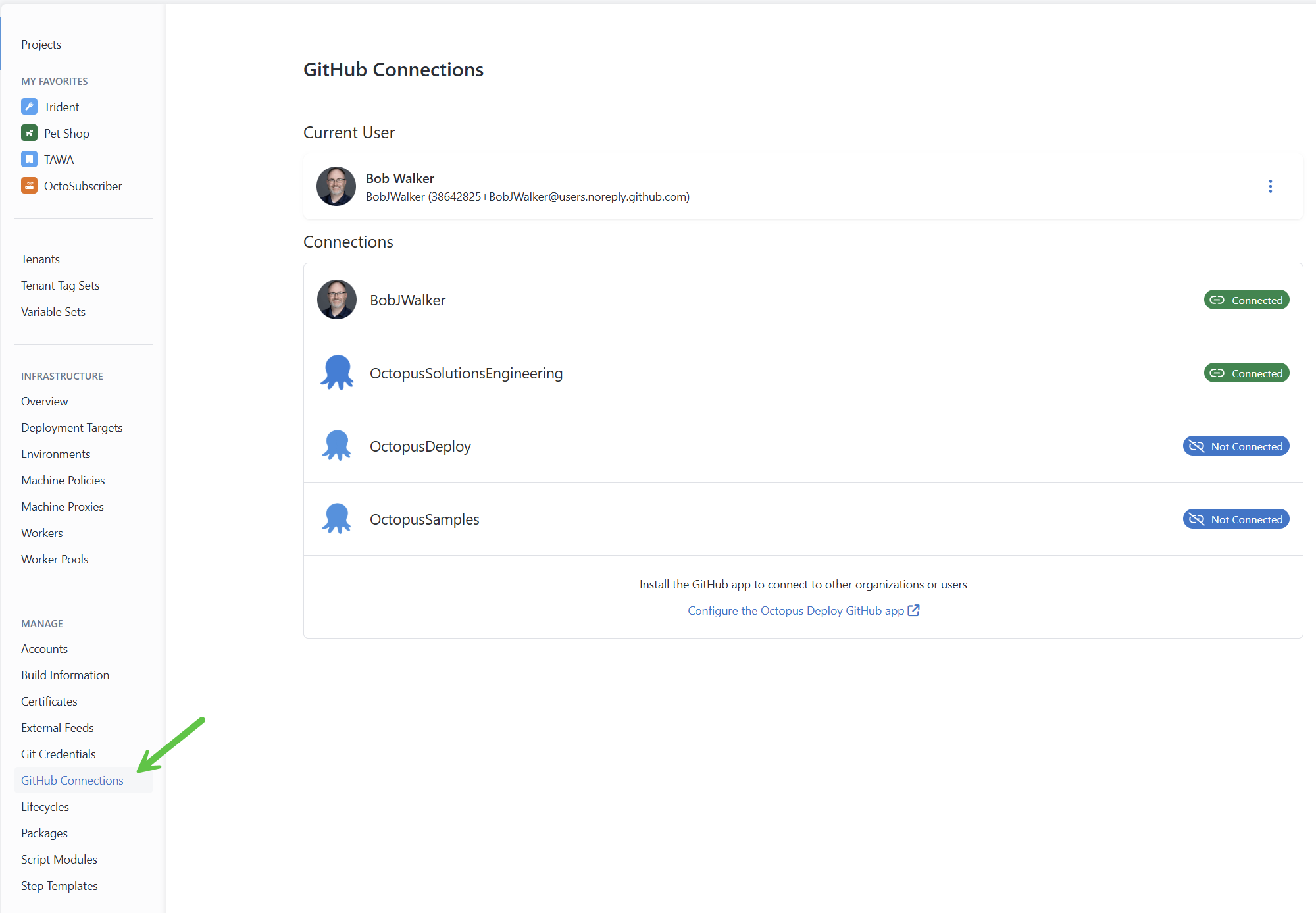Viewport: 1316px width, 913px height.
Task: Select the OctoSubscriber project icon
Action: tap(29, 185)
